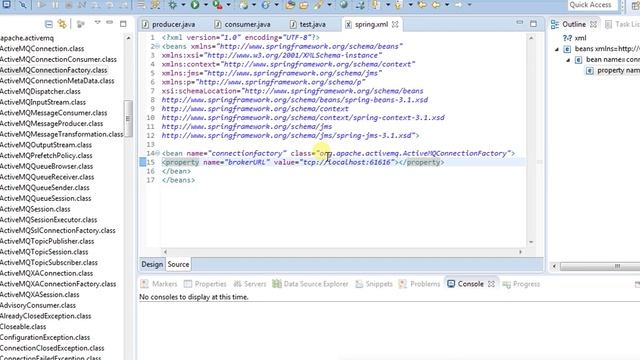Viewport: 640px width, 360px height.
Task: Open the Data Source Explorer tab
Action: tap(311, 284)
